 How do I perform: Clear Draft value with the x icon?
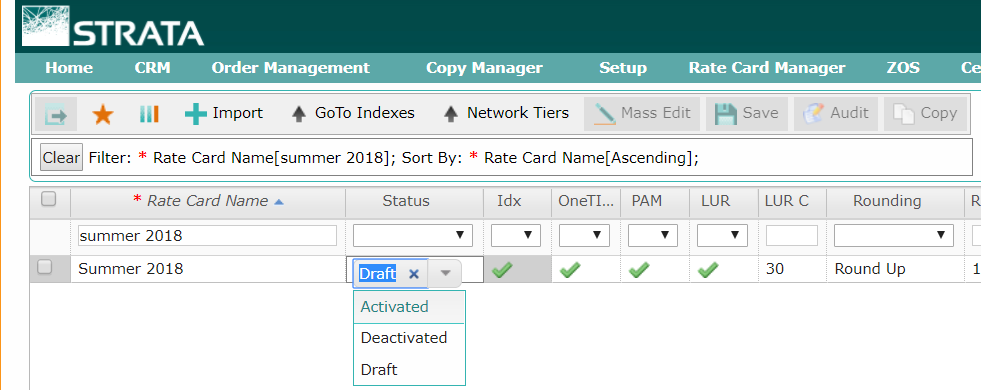414,274
